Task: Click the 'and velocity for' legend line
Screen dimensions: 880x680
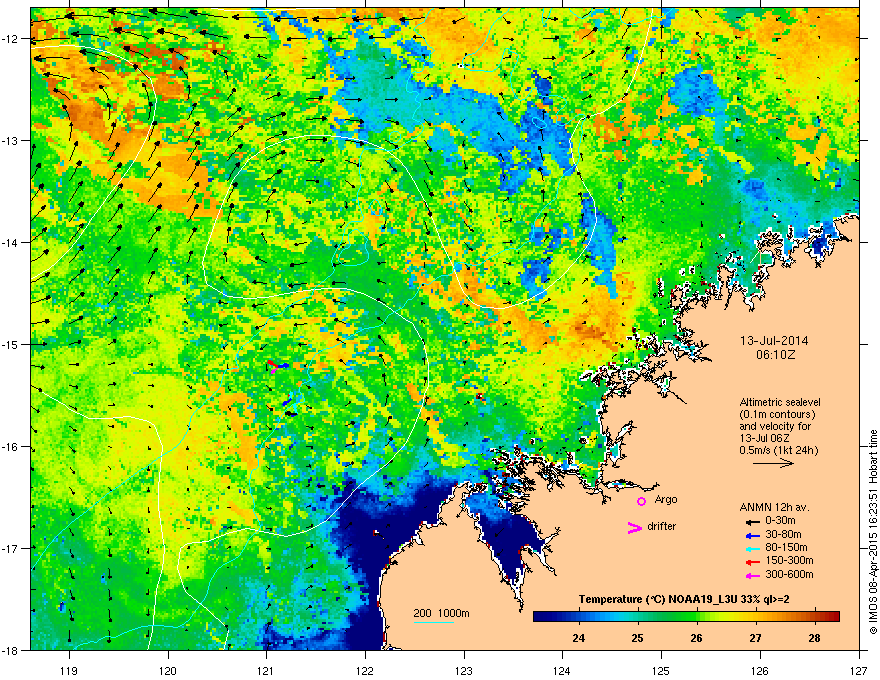Action: [x=775, y=426]
